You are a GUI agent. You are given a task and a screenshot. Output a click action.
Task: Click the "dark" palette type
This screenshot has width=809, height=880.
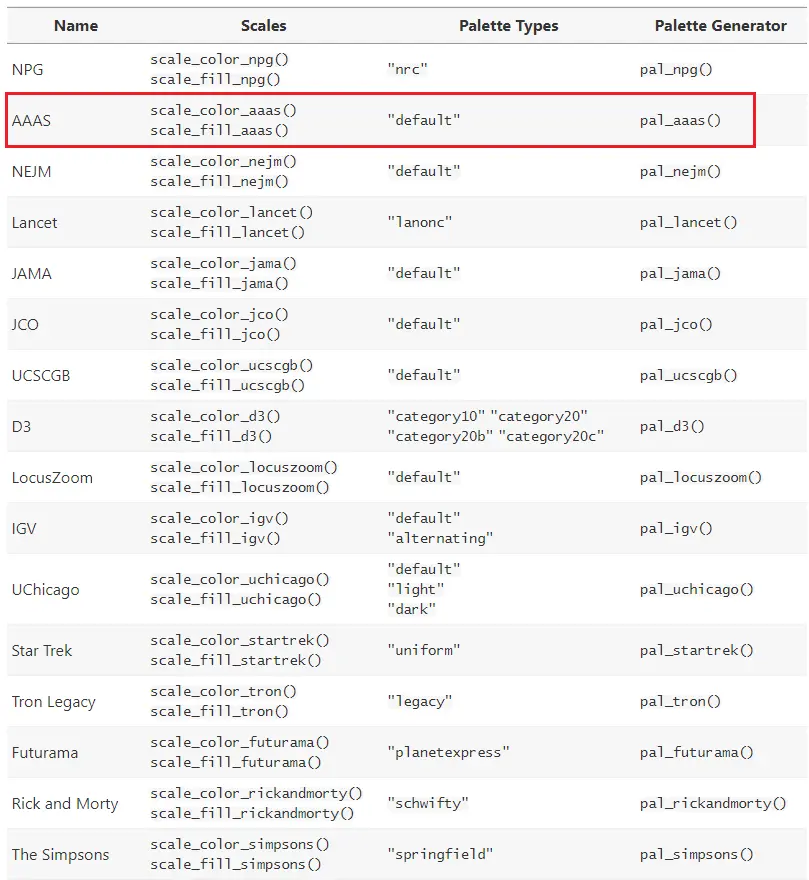[412, 610]
